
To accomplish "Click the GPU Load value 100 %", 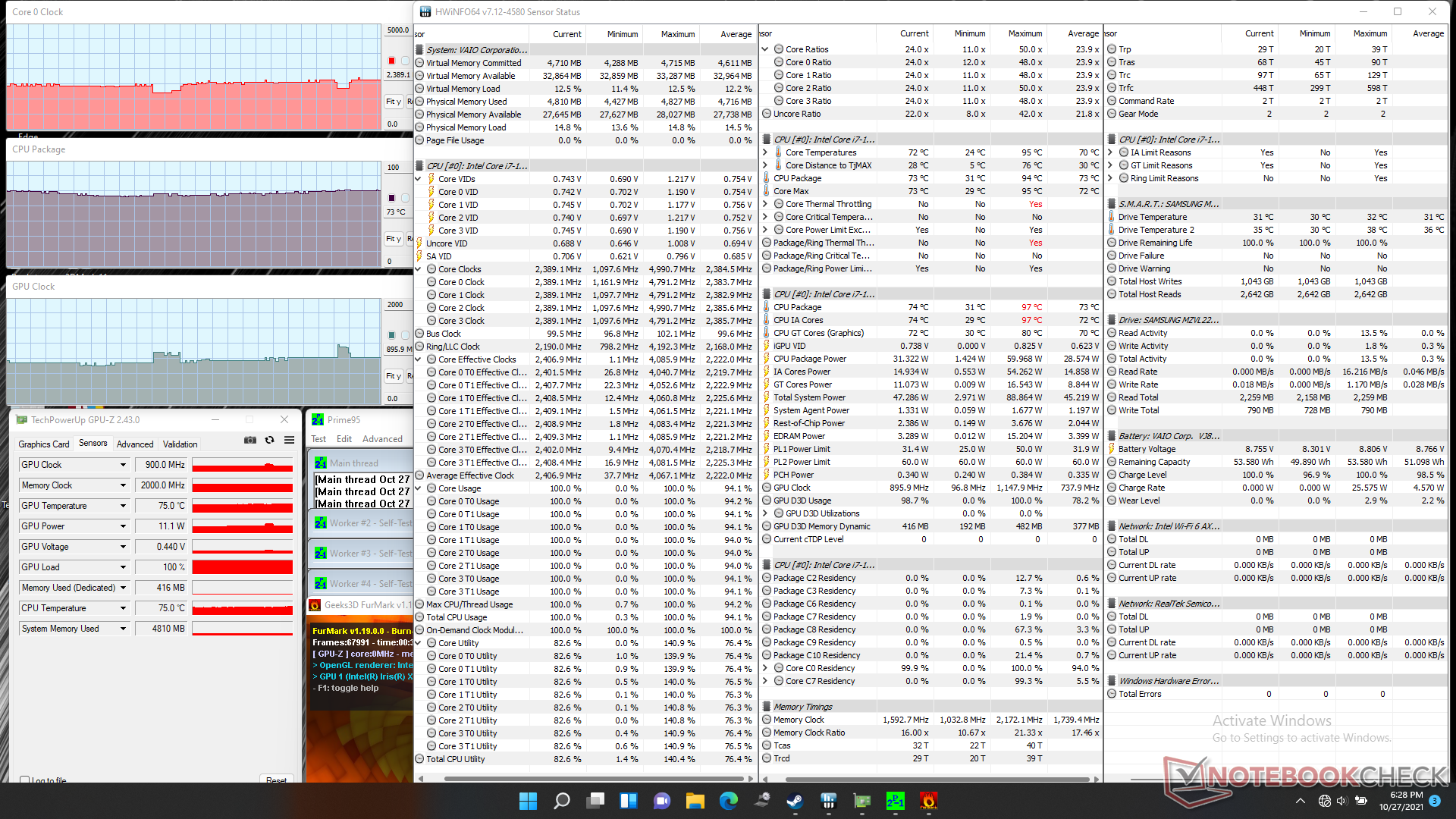I will (x=161, y=567).
